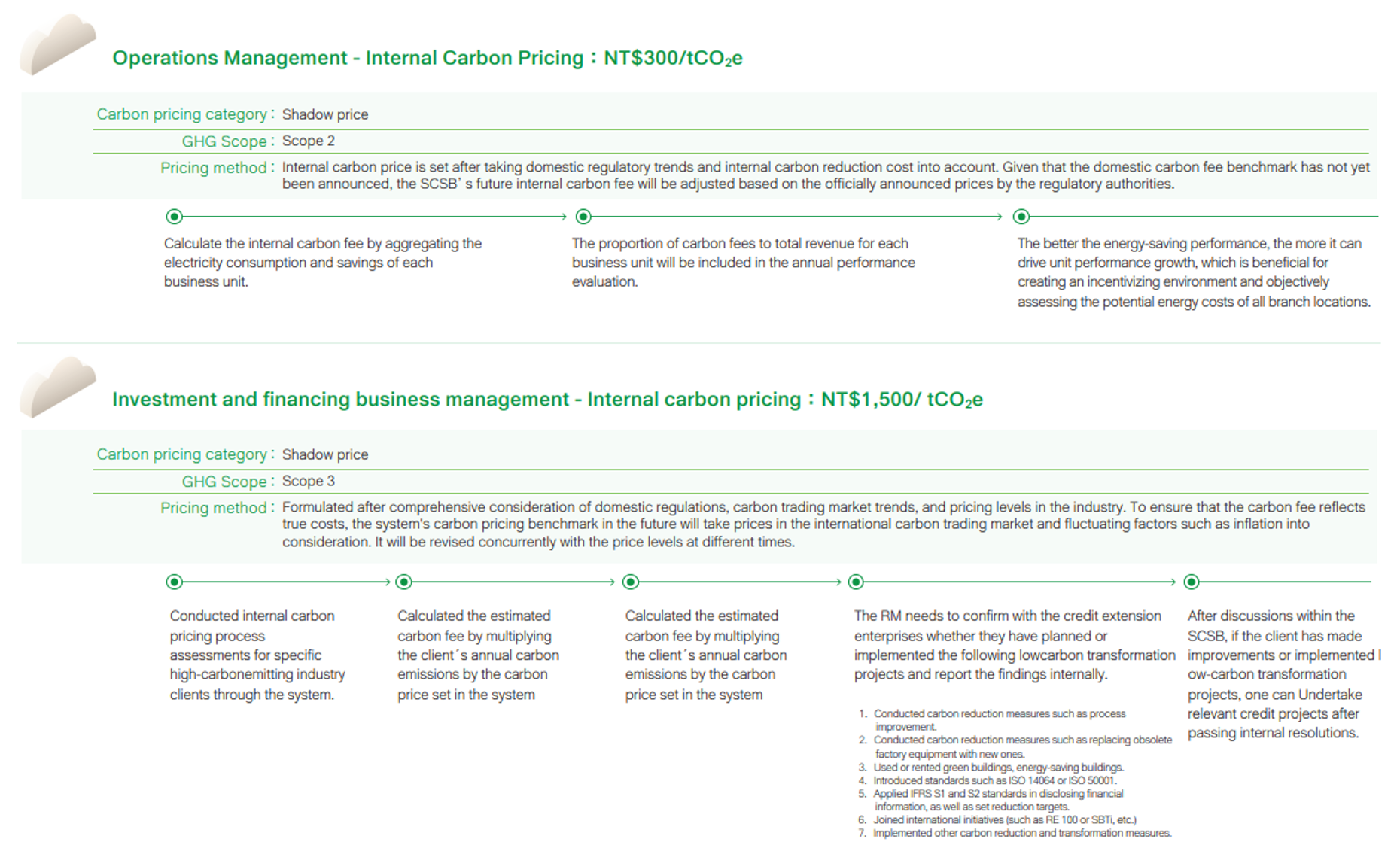The width and height of the screenshot is (1400, 842).
Task: Select the marker above 'The proportion of carbon fees'
Action: 583,217
